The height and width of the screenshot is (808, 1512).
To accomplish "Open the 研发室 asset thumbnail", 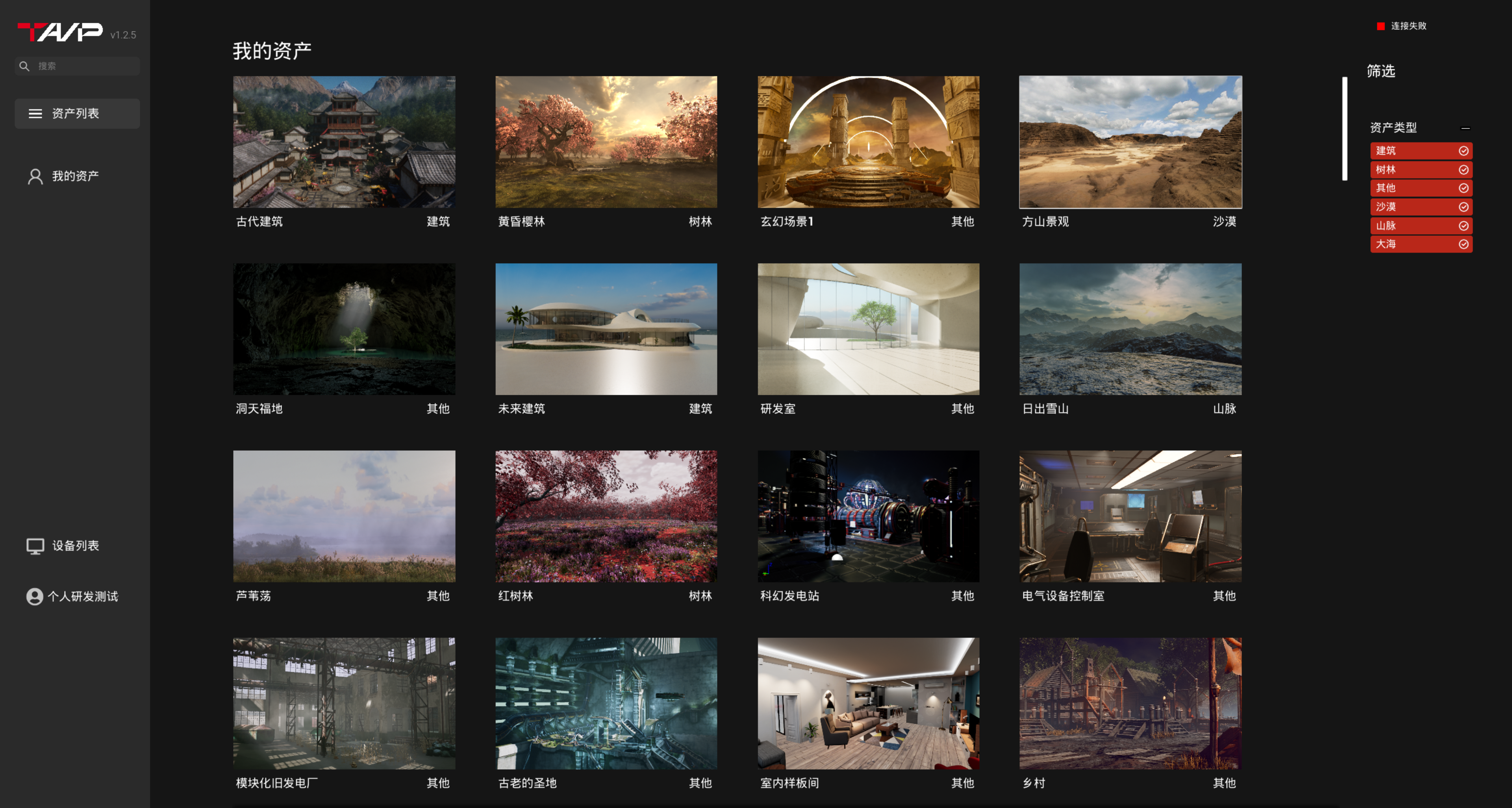I will 868,329.
